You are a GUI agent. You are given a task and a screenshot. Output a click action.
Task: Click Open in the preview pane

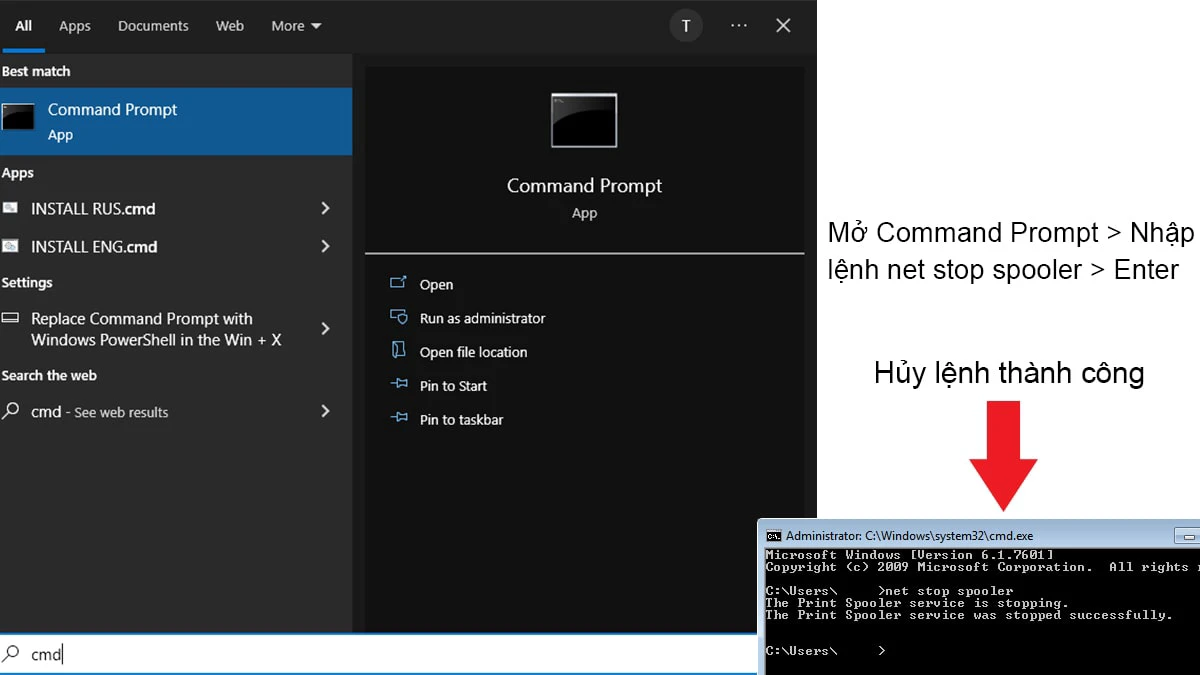click(436, 285)
